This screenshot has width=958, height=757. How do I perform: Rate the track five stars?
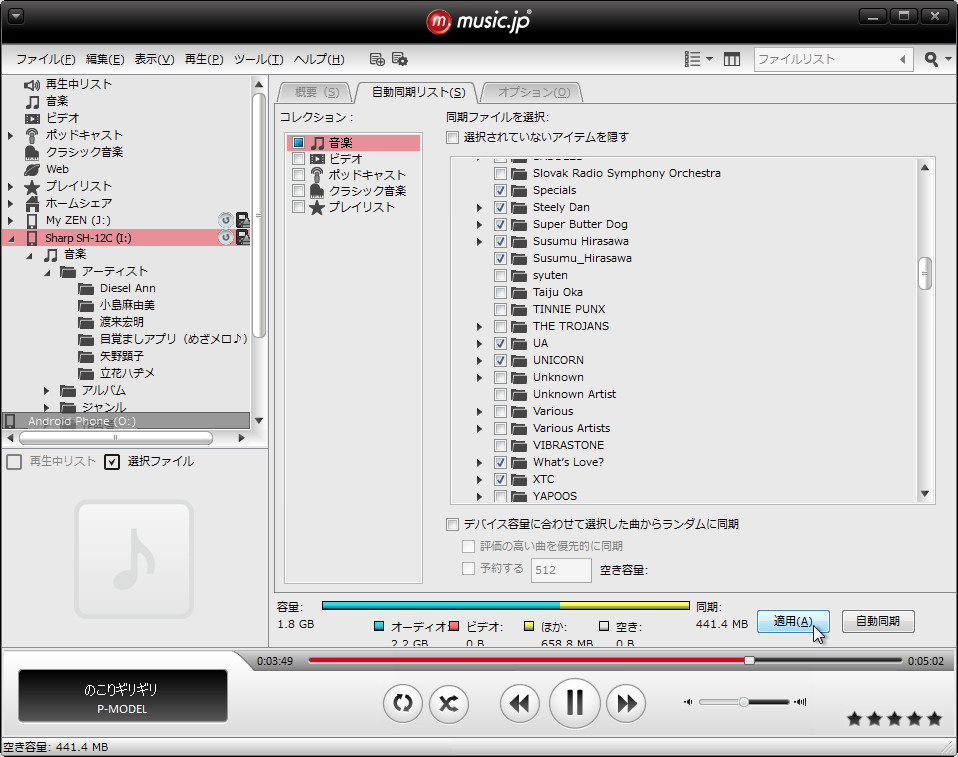coord(935,719)
